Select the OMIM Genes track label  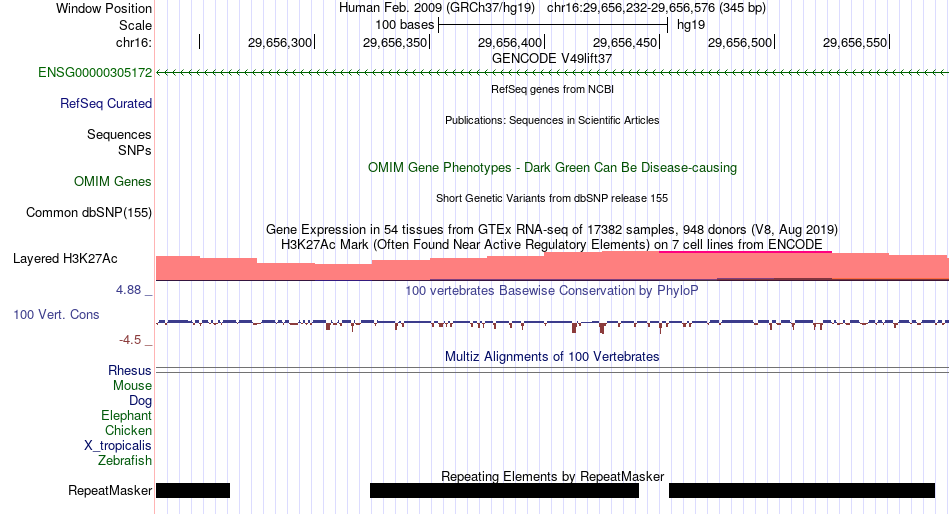(x=113, y=182)
